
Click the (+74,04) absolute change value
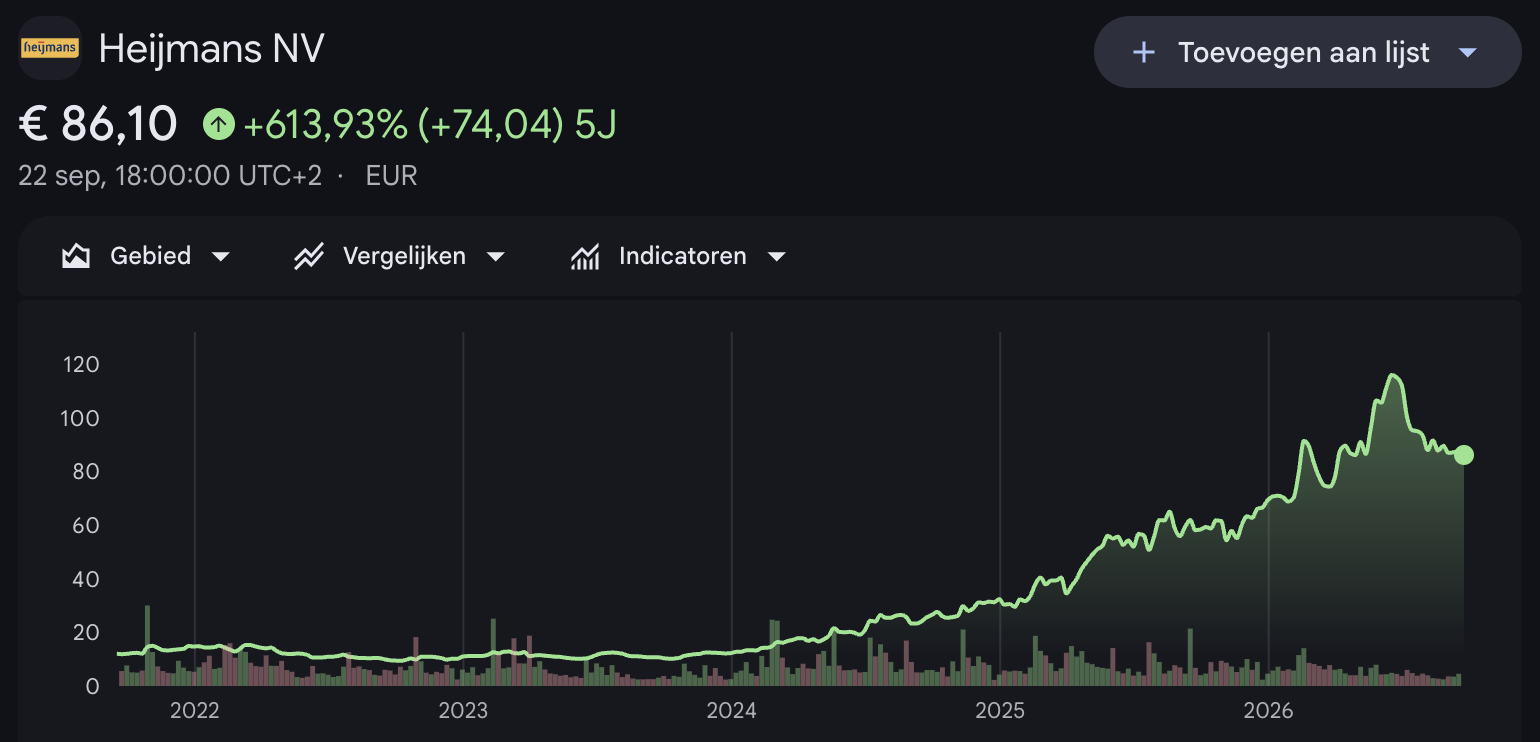click(x=490, y=125)
